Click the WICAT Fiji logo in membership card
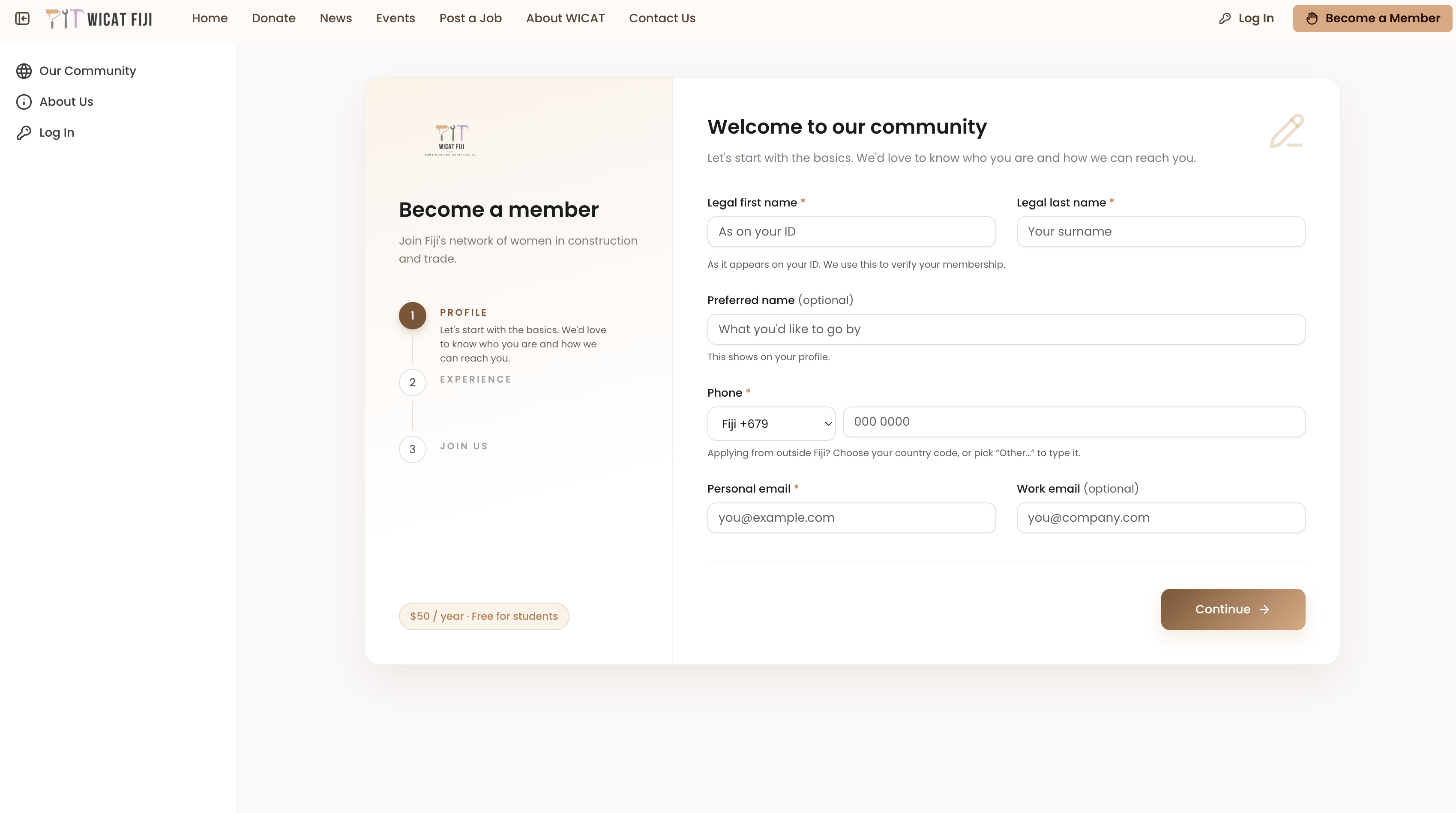 point(450,140)
